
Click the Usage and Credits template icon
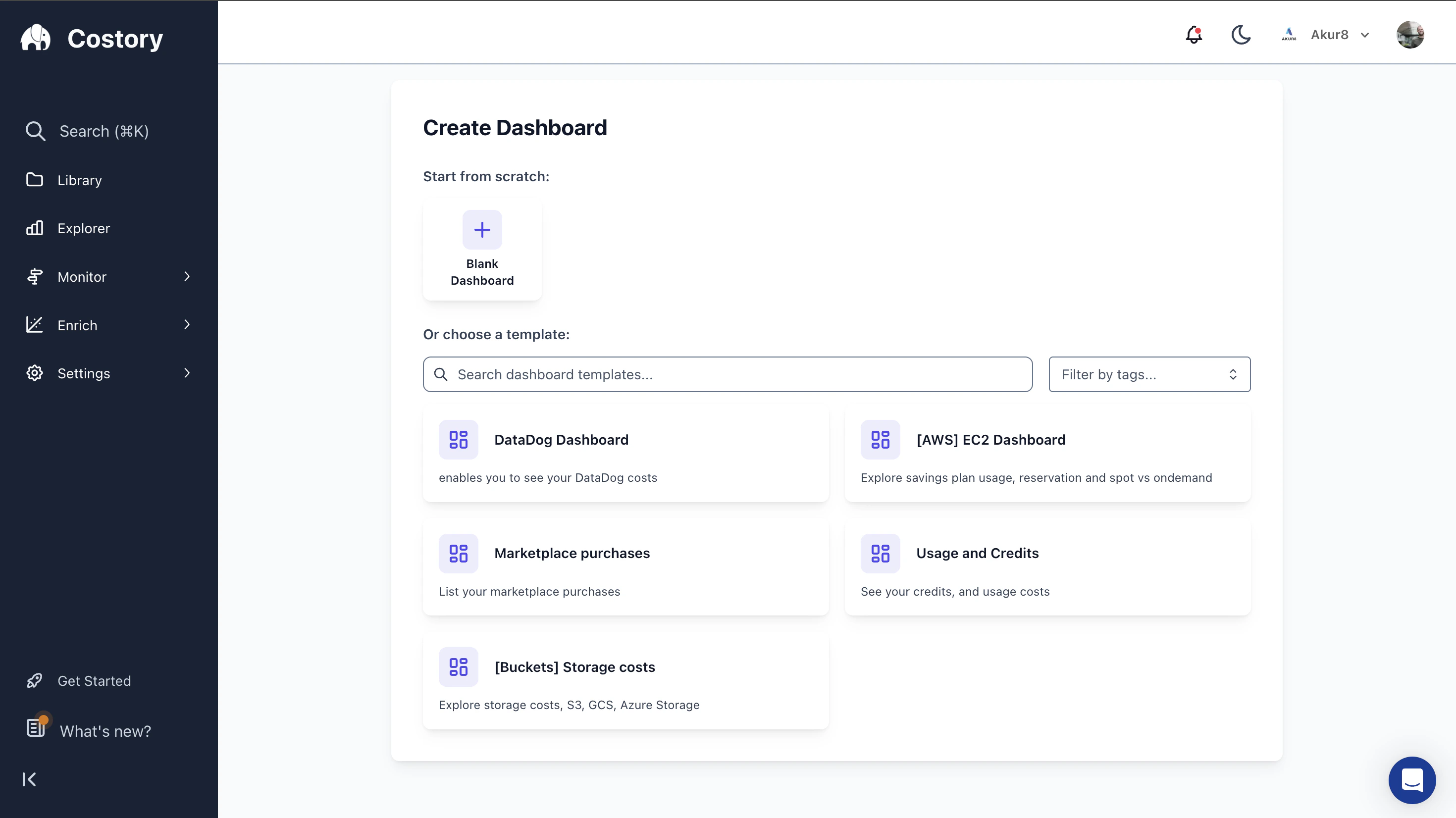[880, 553]
